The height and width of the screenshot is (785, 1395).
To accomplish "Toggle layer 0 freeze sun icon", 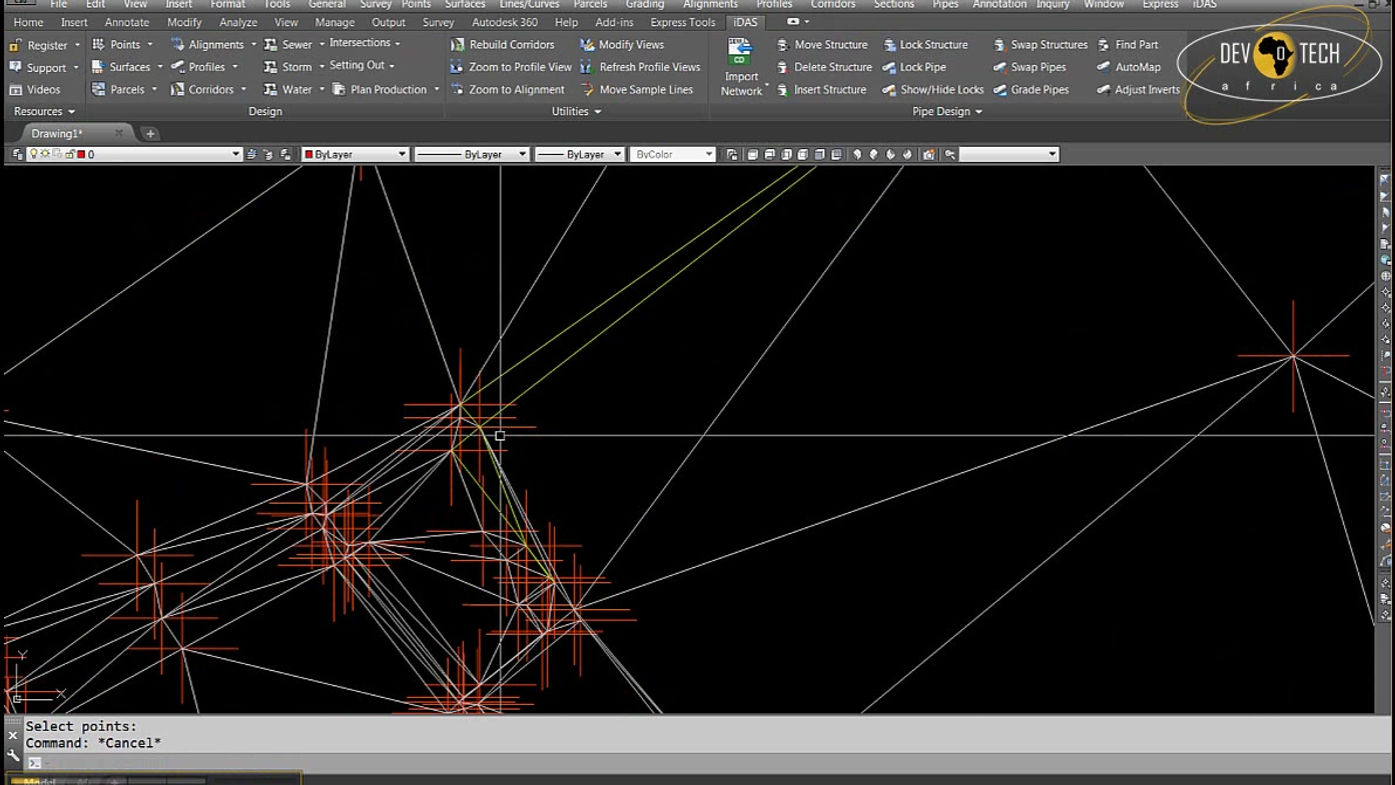I will click(45, 154).
